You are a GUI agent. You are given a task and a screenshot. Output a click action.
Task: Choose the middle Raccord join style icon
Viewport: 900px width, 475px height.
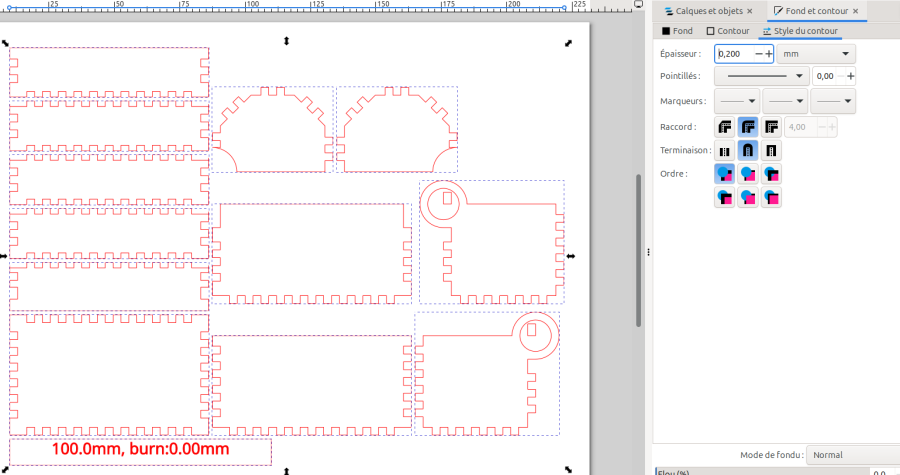tap(748, 127)
